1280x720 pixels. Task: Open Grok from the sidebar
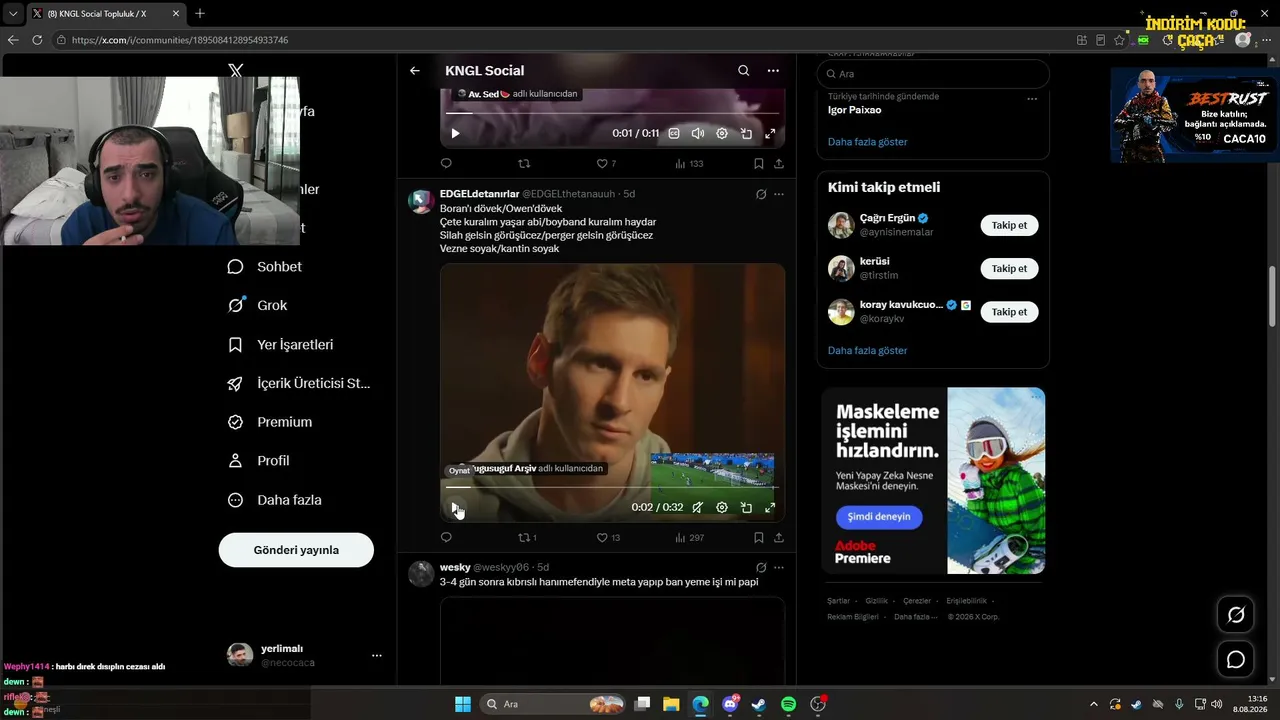(258, 305)
